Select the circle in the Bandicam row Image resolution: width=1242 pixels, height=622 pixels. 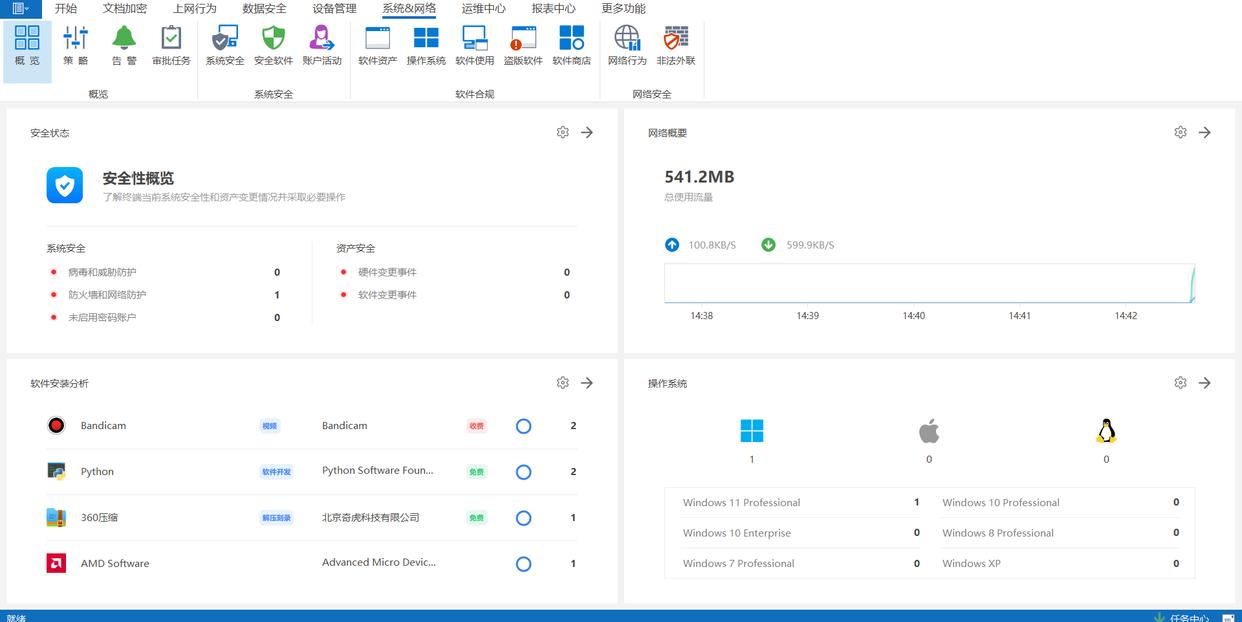(x=523, y=426)
